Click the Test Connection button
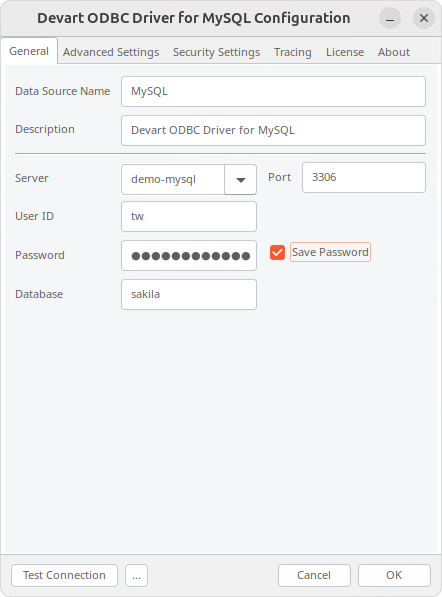Image resolution: width=442 pixels, height=597 pixels. (64, 575)
